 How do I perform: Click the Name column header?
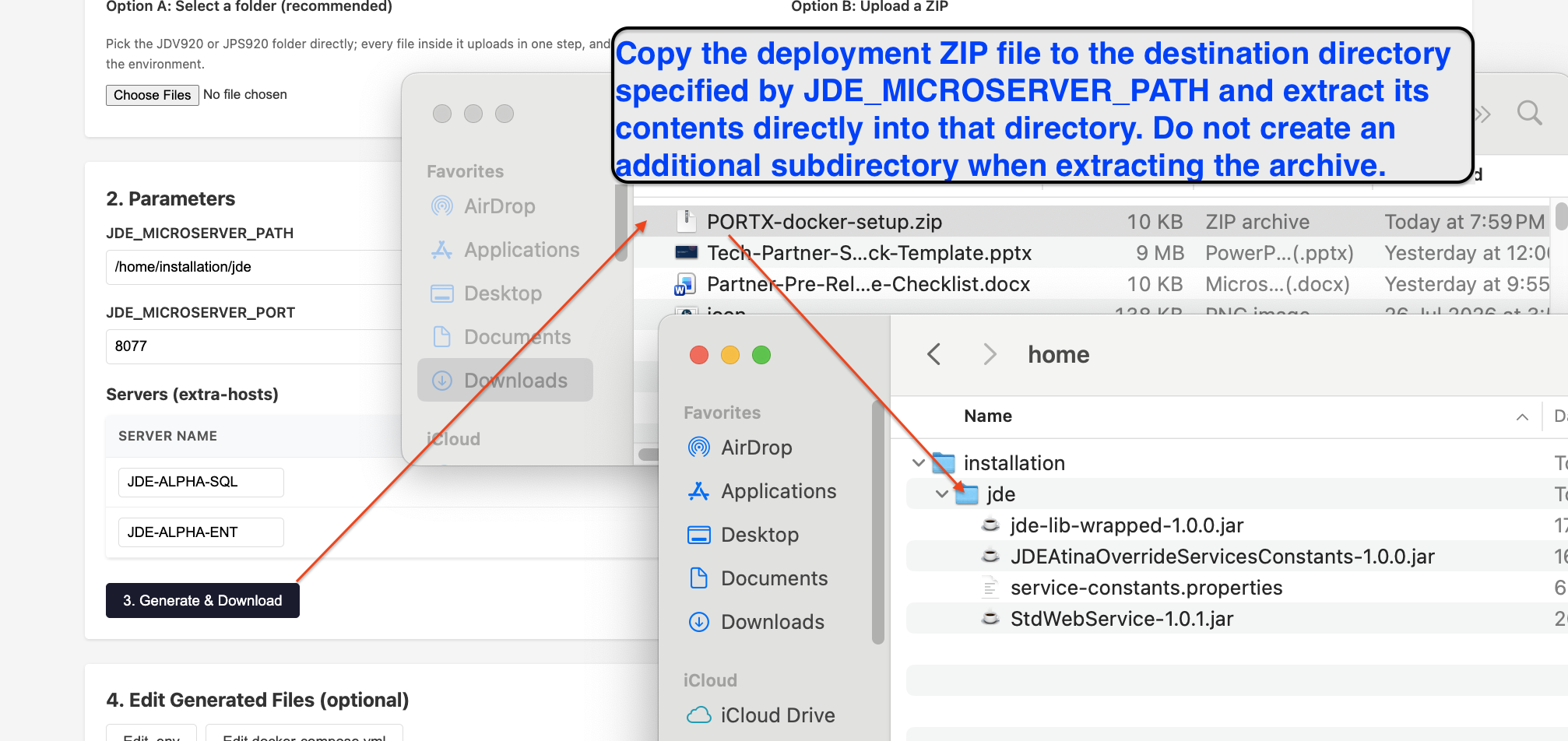[x=987, y=416]
